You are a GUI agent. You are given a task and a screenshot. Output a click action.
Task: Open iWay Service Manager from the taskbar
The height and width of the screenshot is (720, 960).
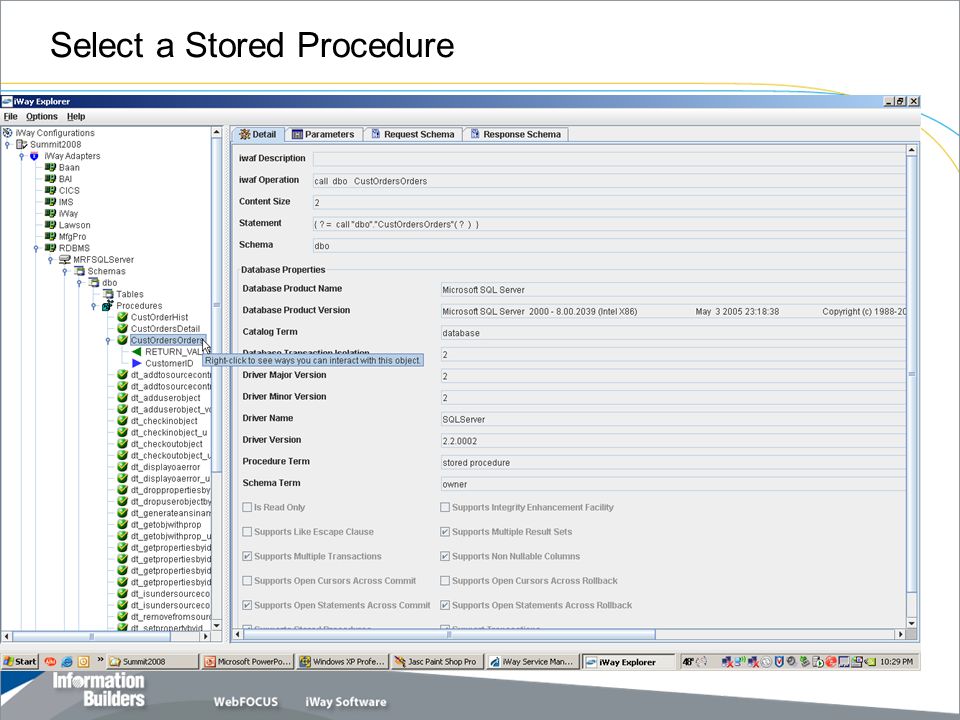[532, 662]
